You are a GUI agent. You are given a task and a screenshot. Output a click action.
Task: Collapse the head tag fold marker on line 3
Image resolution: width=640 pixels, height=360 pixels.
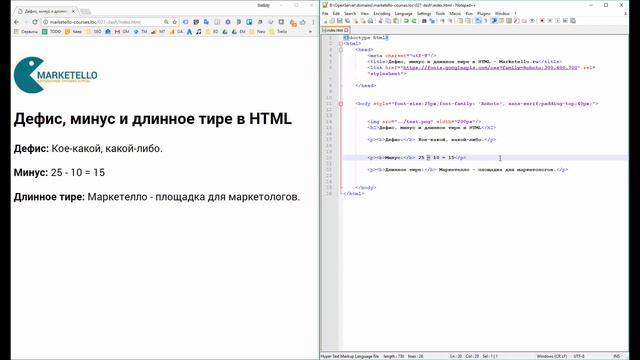point(341,50)
